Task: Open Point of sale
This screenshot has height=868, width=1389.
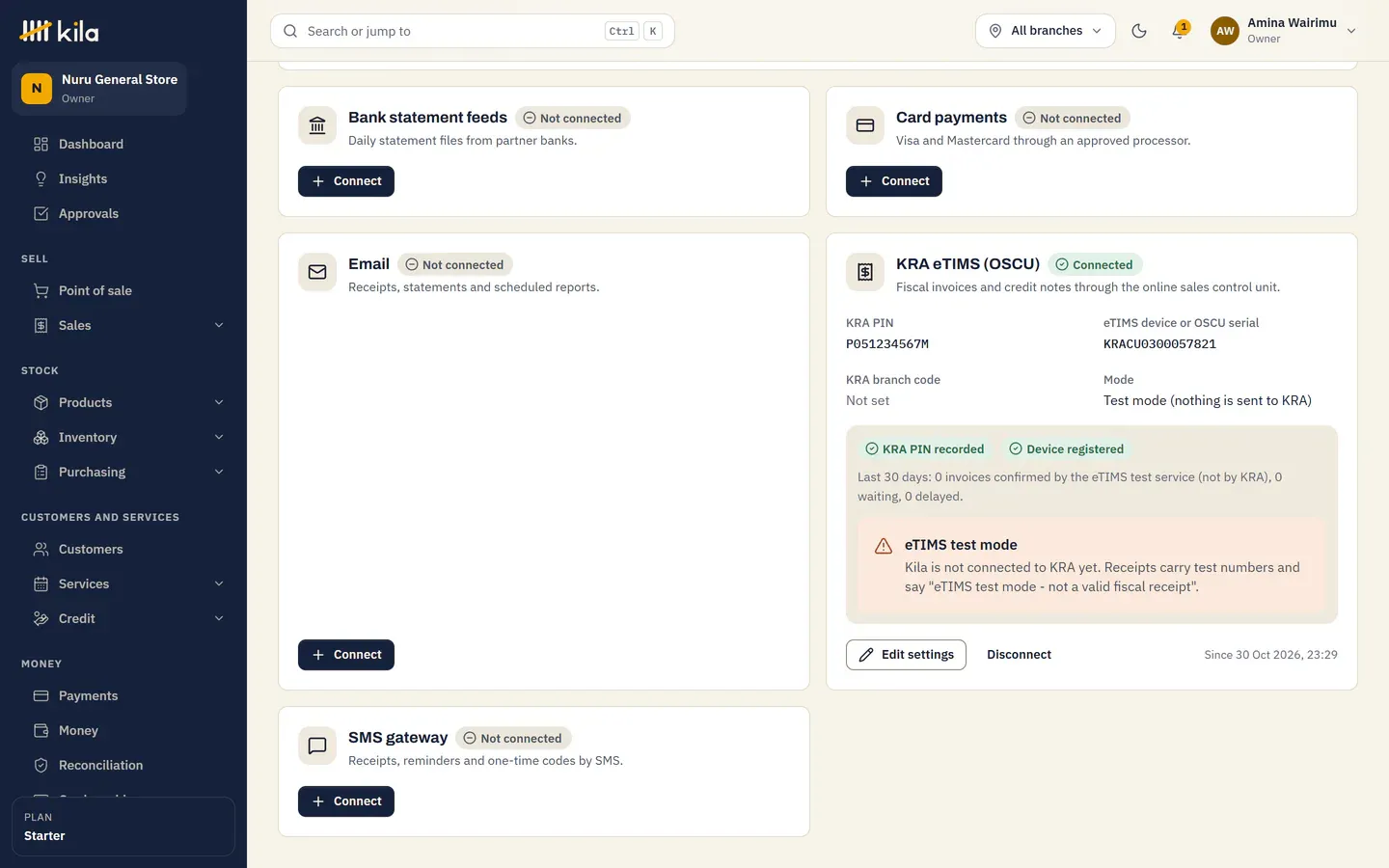Action: pos(123,290)
